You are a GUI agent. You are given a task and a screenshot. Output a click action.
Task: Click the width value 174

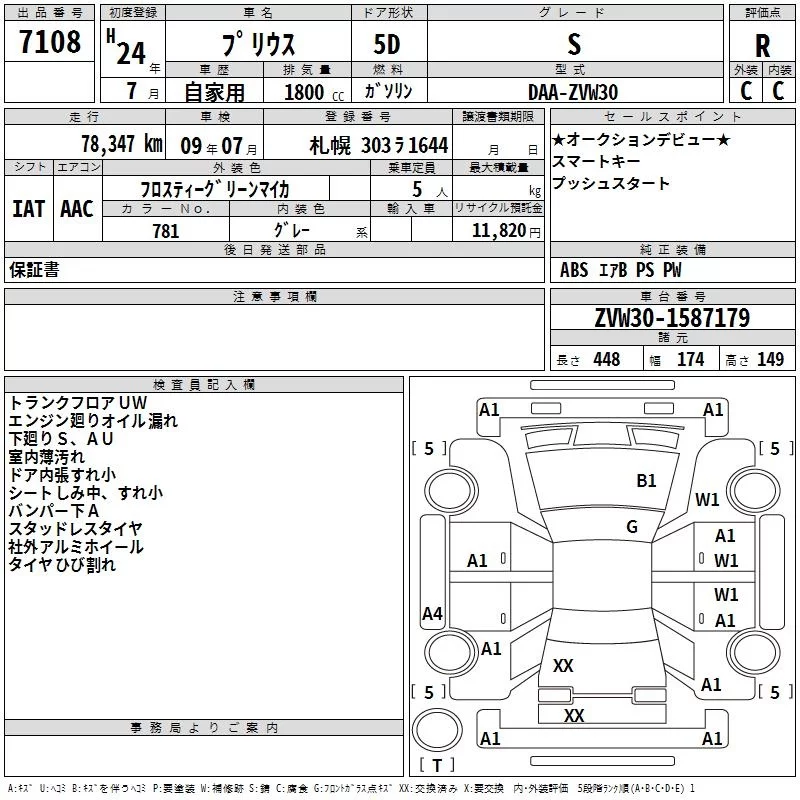[690, 359]
